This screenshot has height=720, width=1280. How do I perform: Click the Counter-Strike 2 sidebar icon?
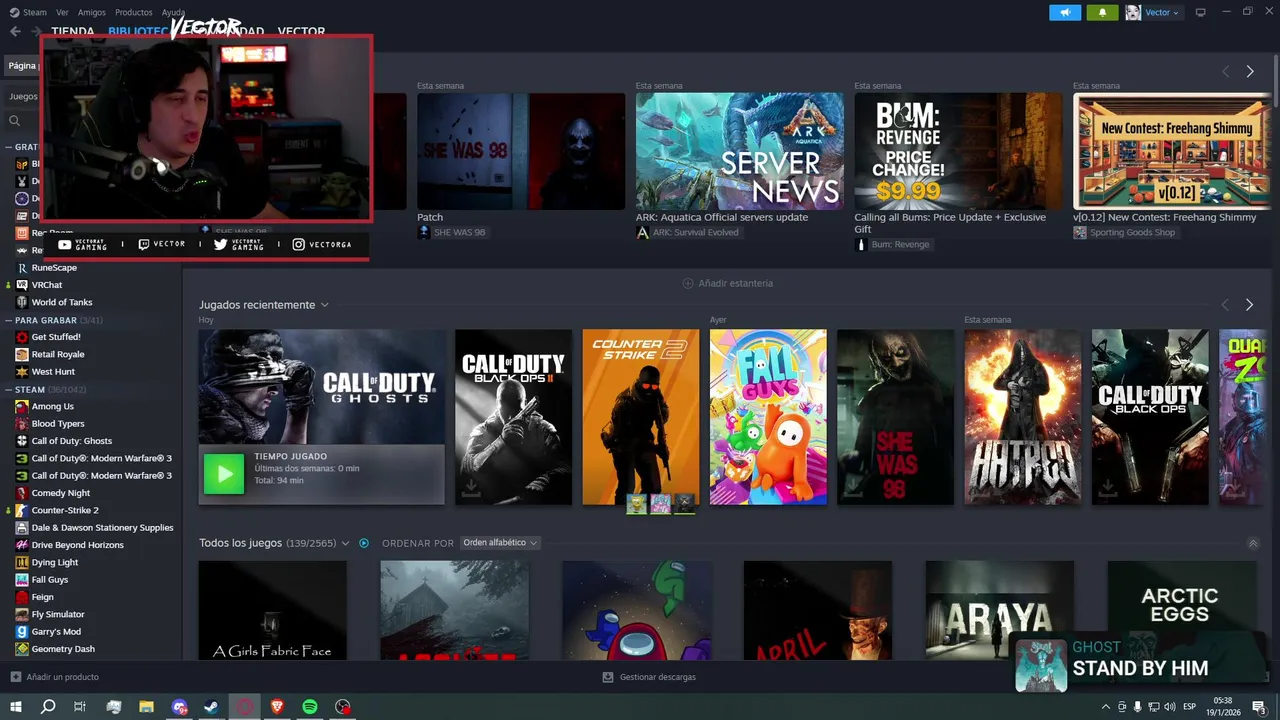22,510
